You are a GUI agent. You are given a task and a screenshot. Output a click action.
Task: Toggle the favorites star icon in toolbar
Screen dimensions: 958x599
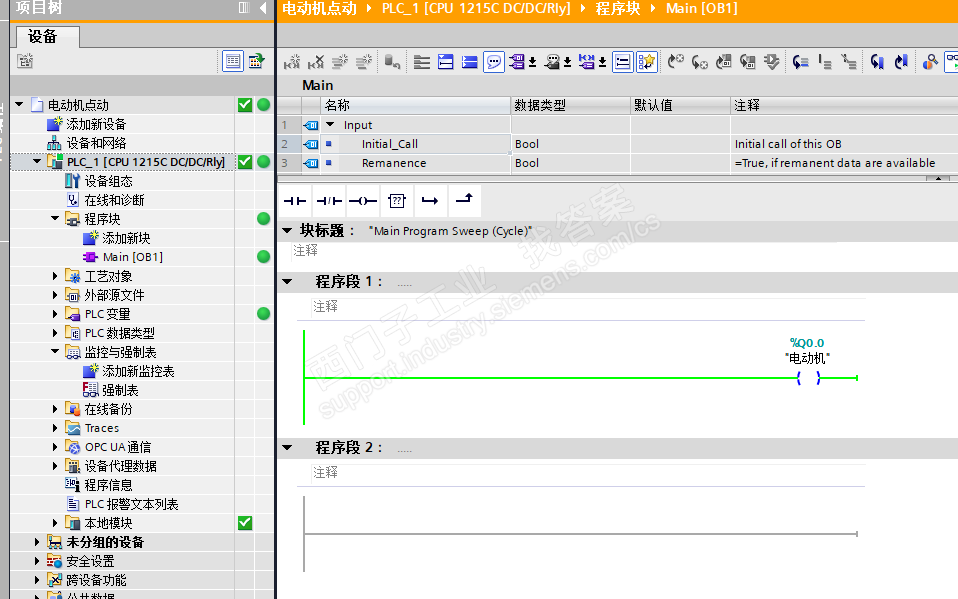[646, 62]
